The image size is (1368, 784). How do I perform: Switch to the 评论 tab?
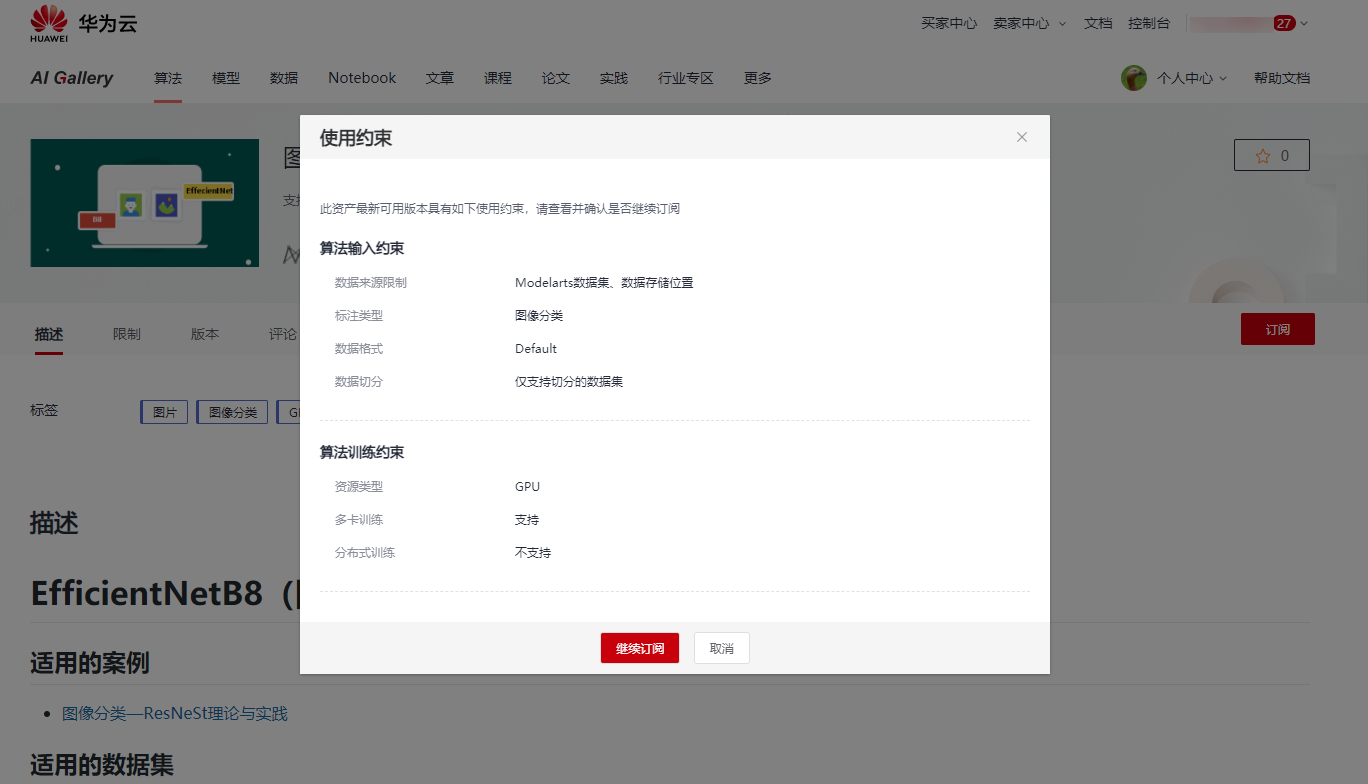(x=283, y=334)
